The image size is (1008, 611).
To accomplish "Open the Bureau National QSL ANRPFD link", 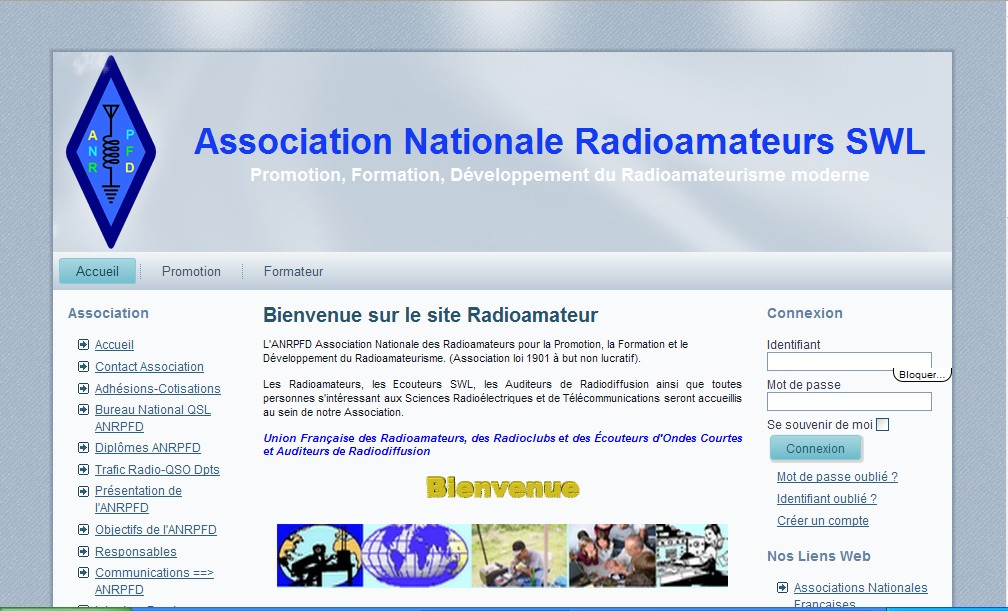I will pos(153,418).
